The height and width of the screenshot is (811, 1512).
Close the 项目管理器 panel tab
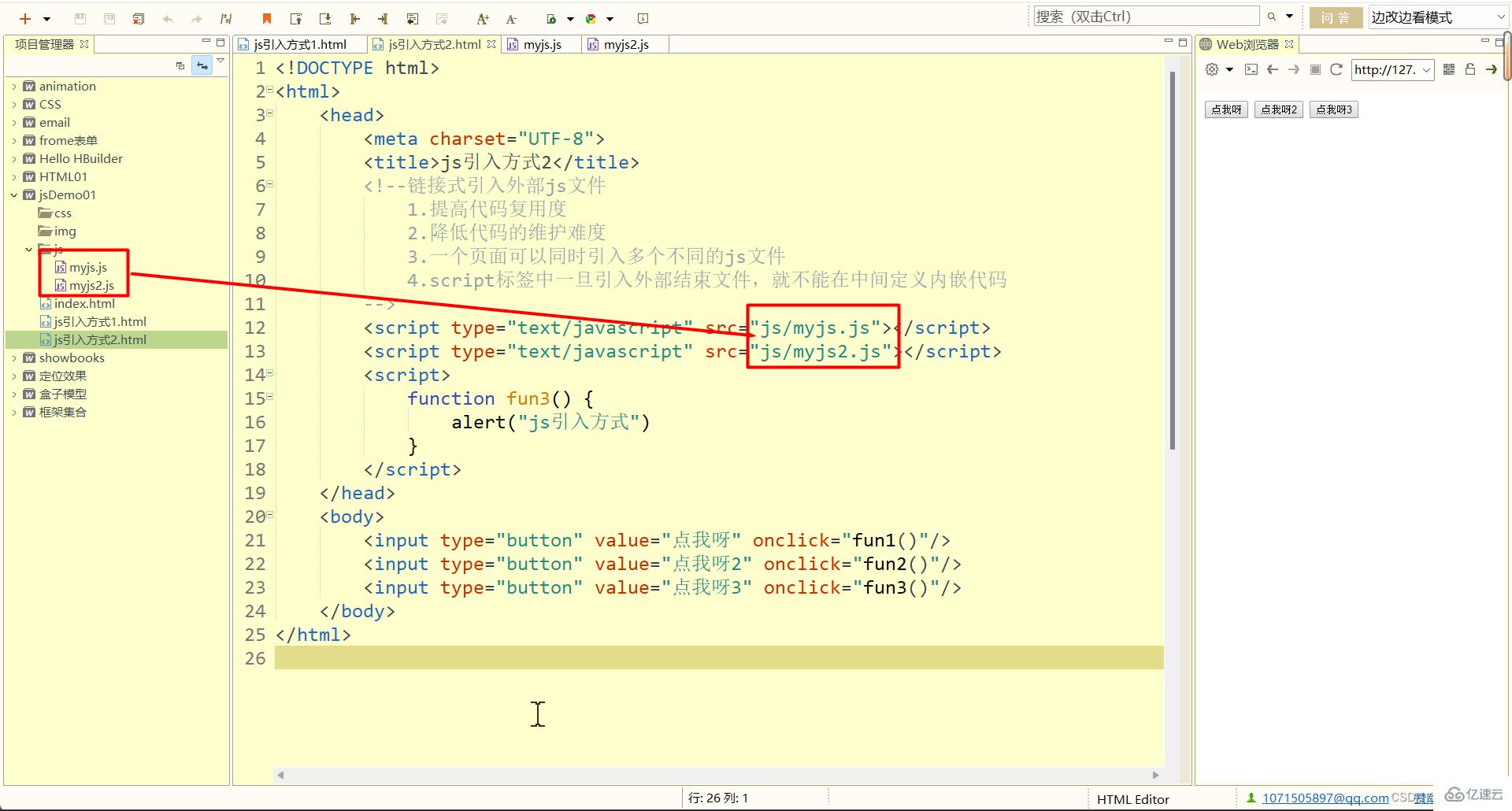pos(84,43)
